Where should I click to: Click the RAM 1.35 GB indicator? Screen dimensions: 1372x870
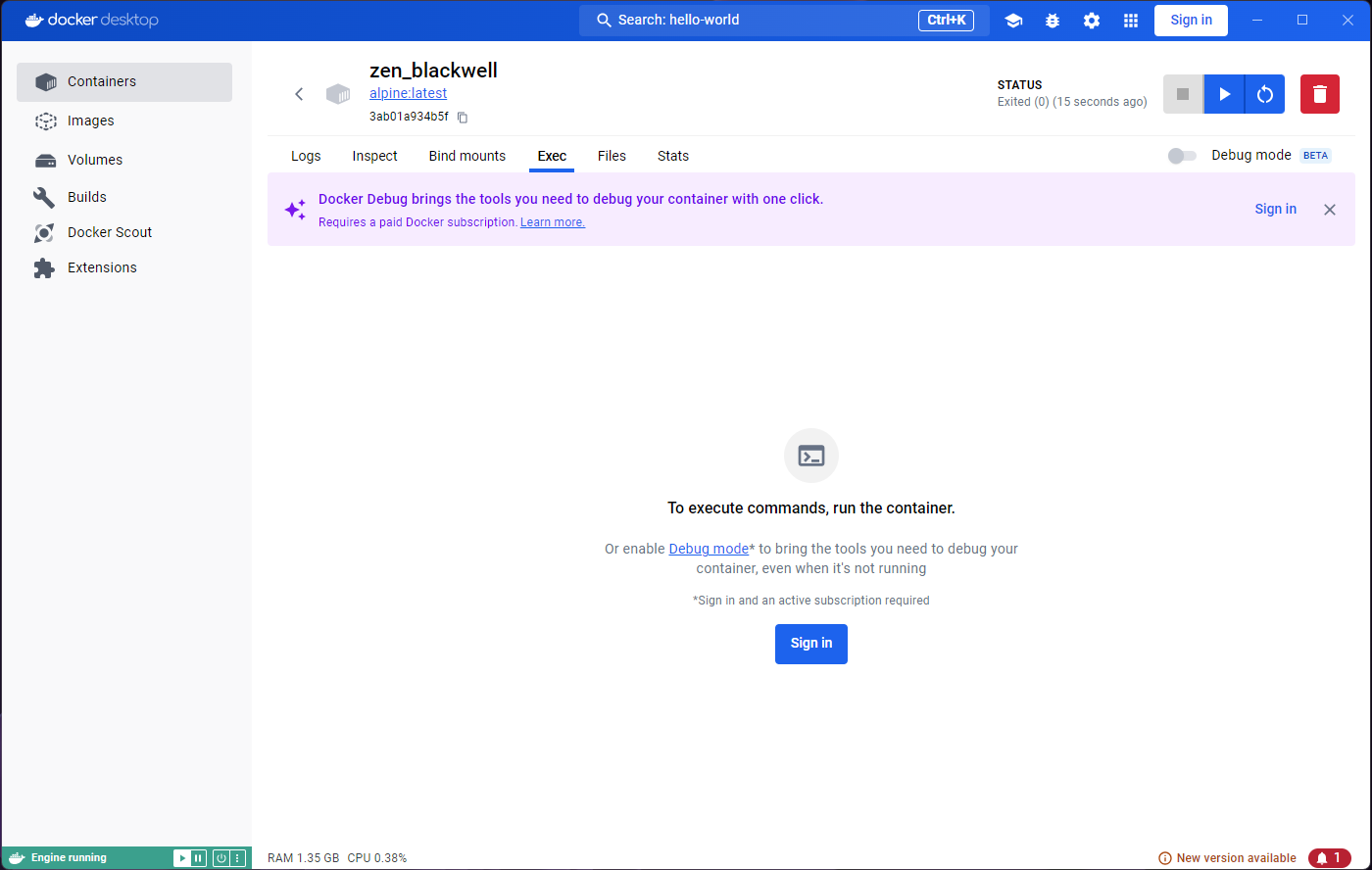(x=303, y=858)
